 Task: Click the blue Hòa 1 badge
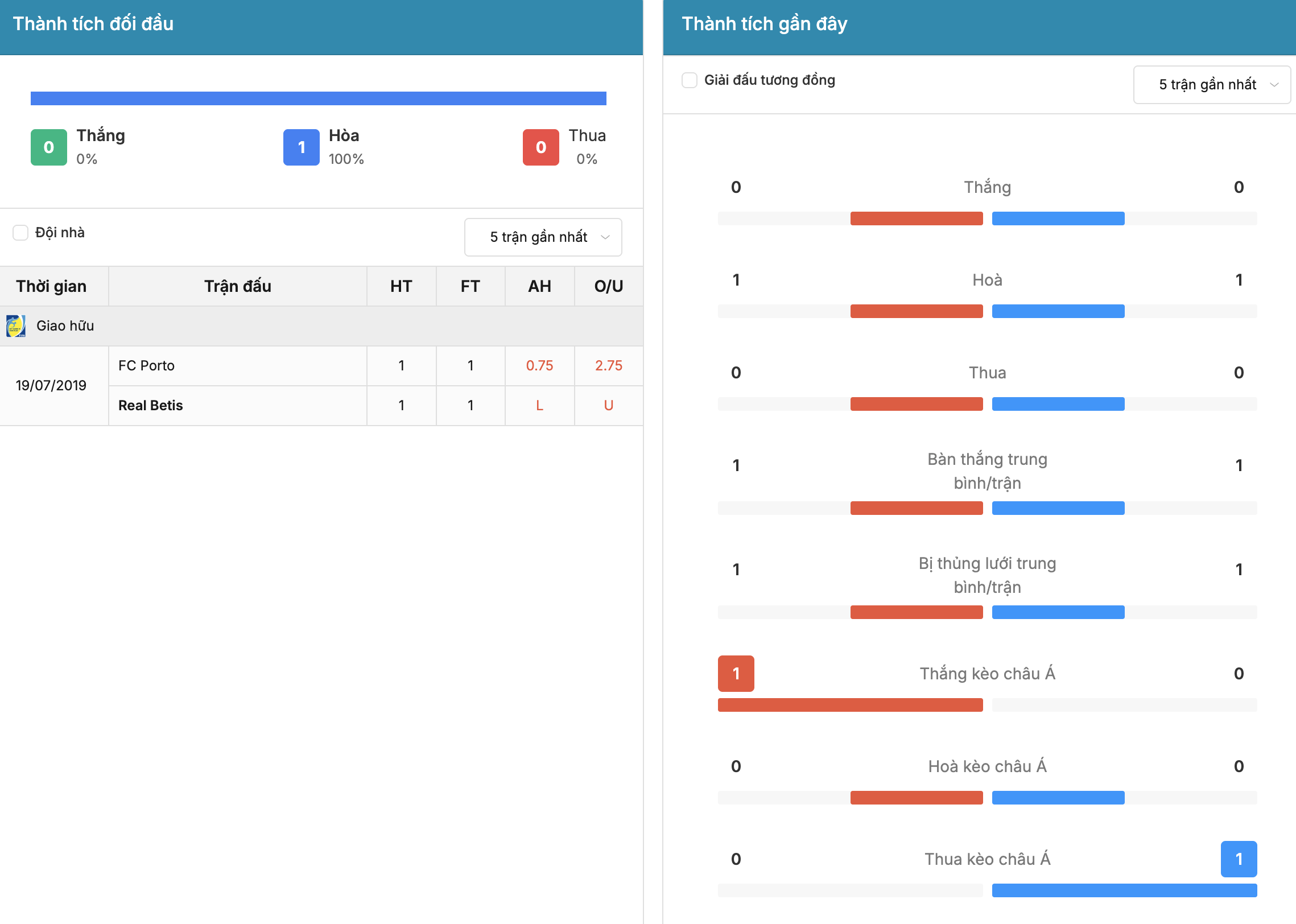(x=302, y=147)
